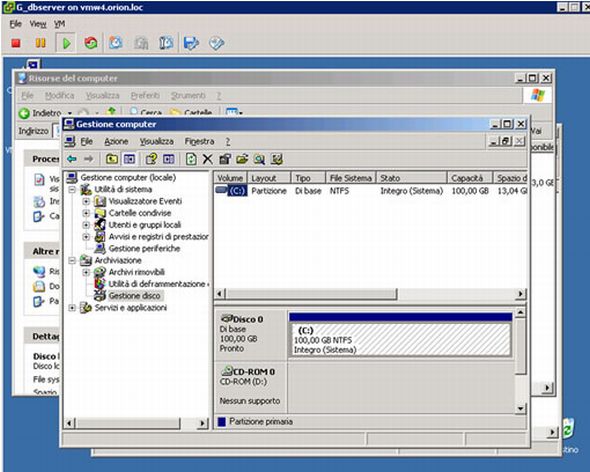The image size is (590, 472).
Task: Click the Disco 0 disk label
Action: pyautogui.click(x=248, y=320)
